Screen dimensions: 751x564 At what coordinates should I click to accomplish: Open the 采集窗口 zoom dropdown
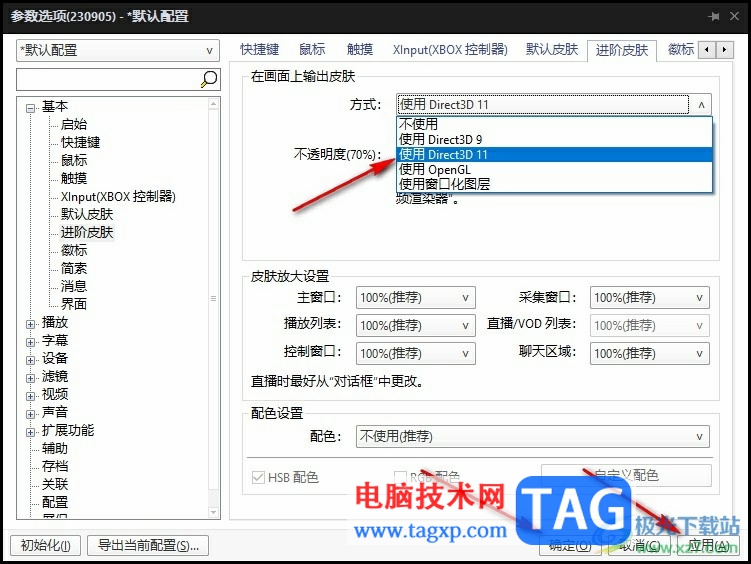(649, 298)
